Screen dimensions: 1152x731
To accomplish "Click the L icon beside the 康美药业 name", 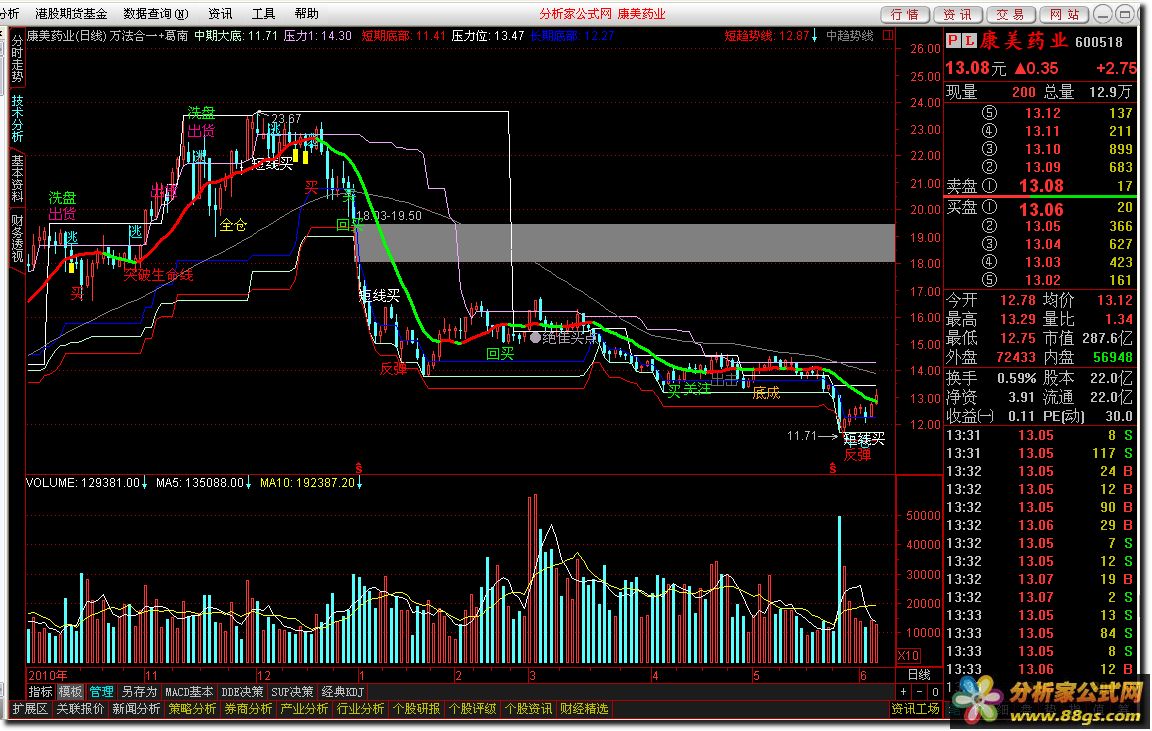I will (x=969, y=41).
